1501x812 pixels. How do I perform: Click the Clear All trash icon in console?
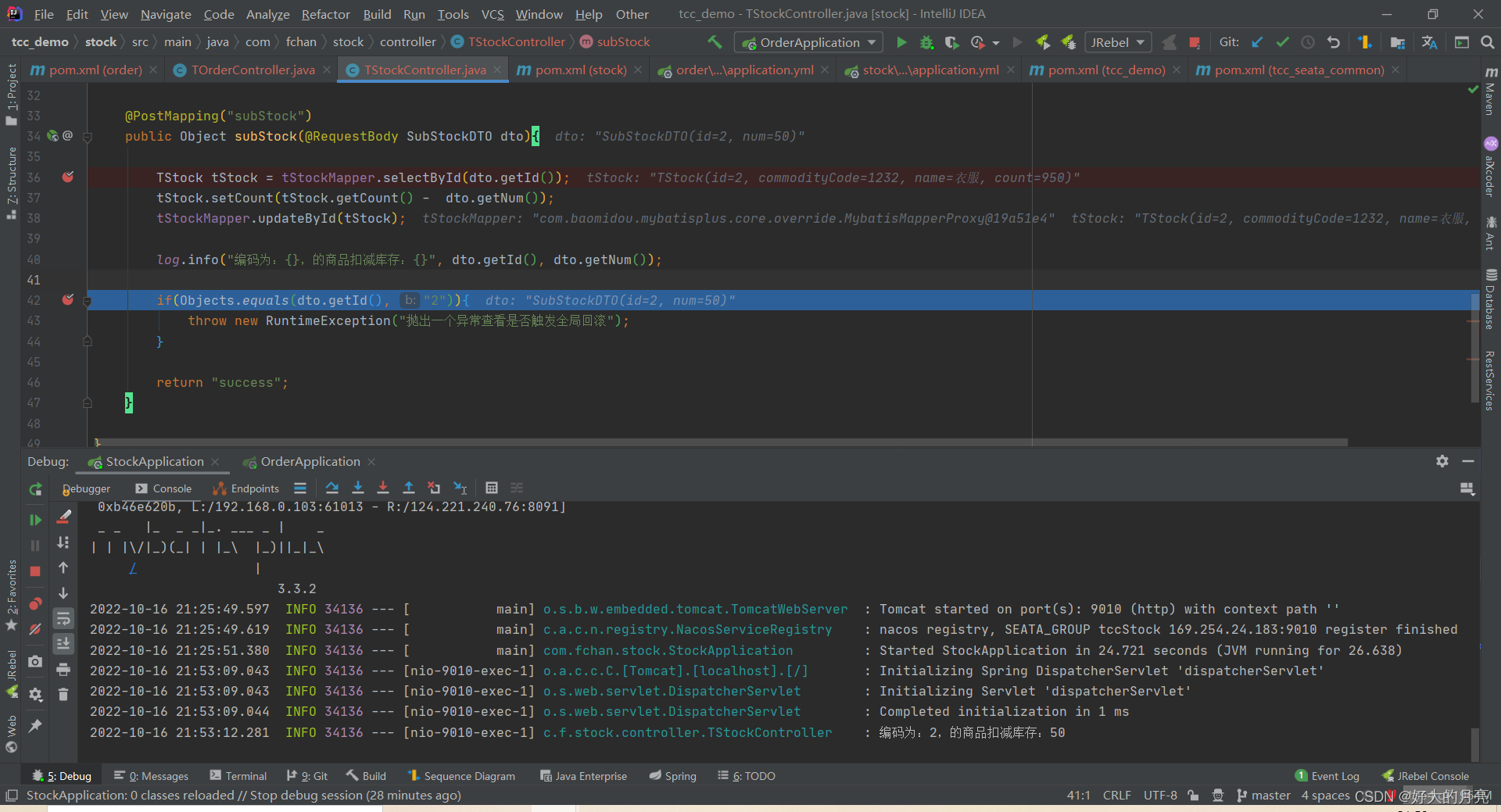coord(63,694)
